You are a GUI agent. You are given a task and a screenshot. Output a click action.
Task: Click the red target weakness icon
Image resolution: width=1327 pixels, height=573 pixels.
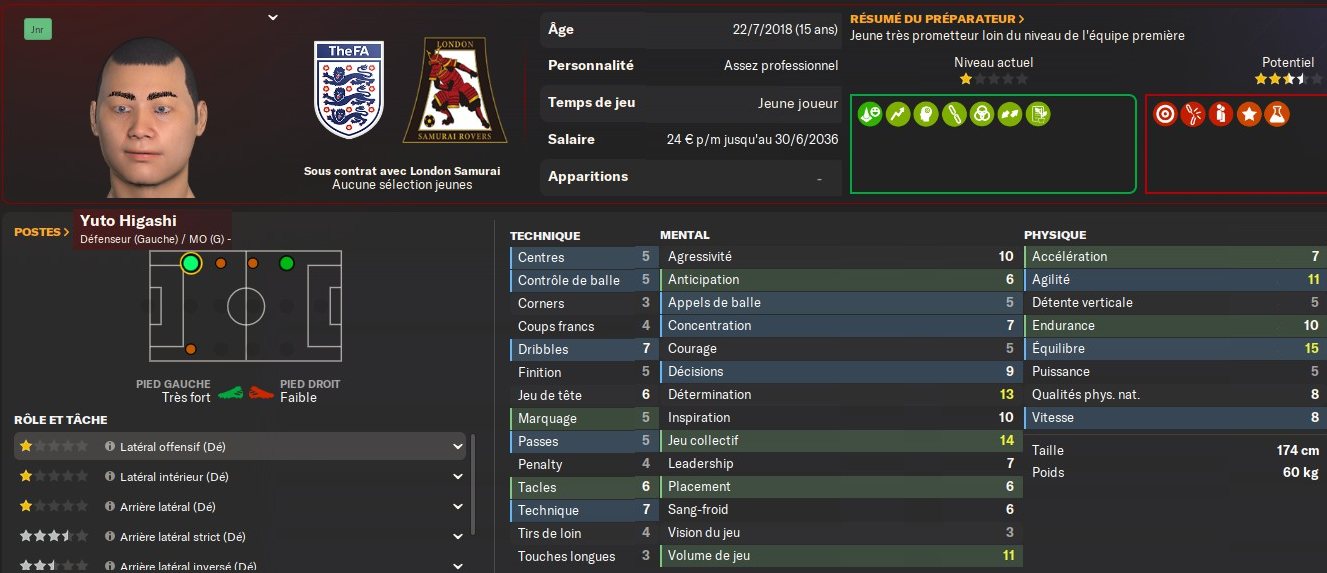1164,114
